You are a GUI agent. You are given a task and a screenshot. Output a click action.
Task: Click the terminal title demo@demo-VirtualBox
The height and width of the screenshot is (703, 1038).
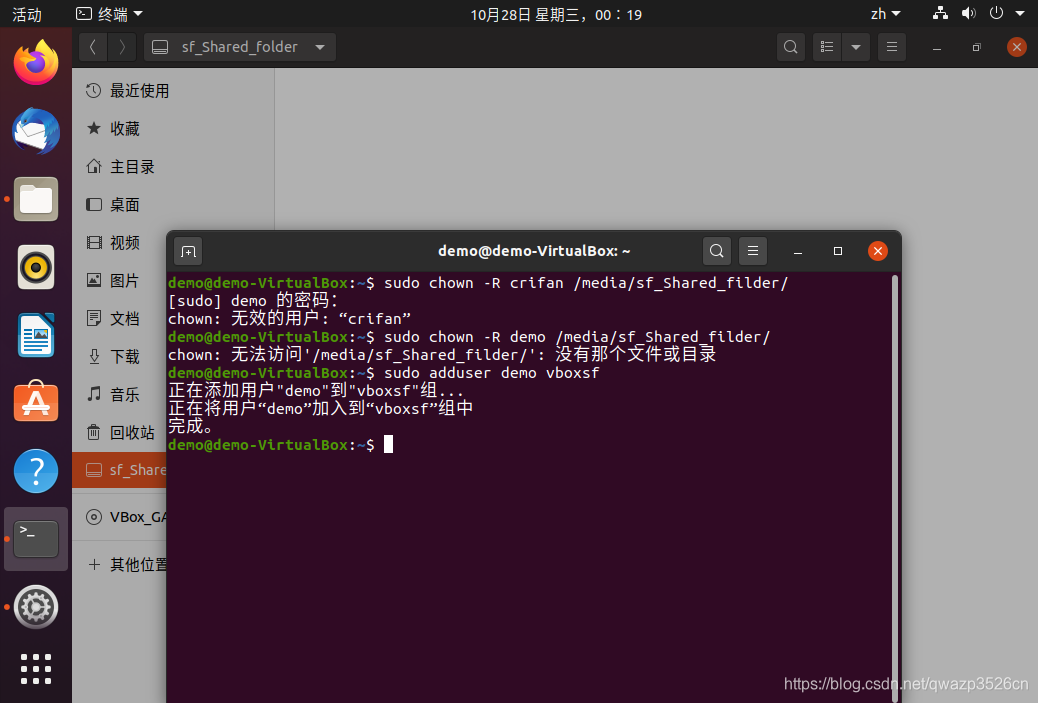coord(534,251)
